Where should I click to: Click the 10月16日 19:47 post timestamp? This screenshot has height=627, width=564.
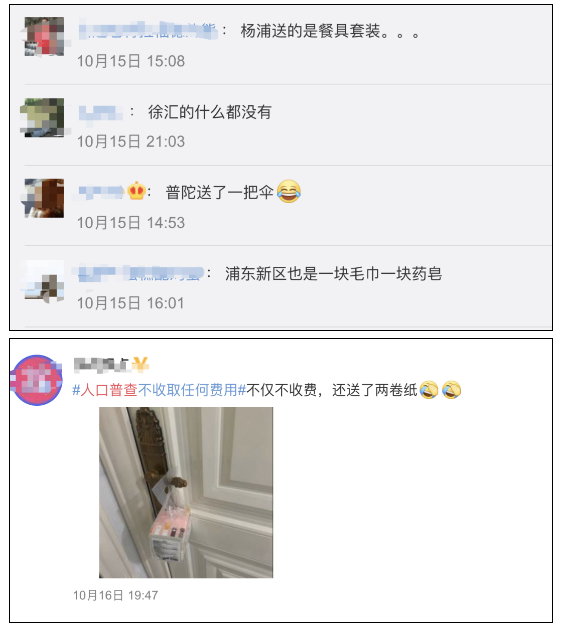(x=116, y=595)
